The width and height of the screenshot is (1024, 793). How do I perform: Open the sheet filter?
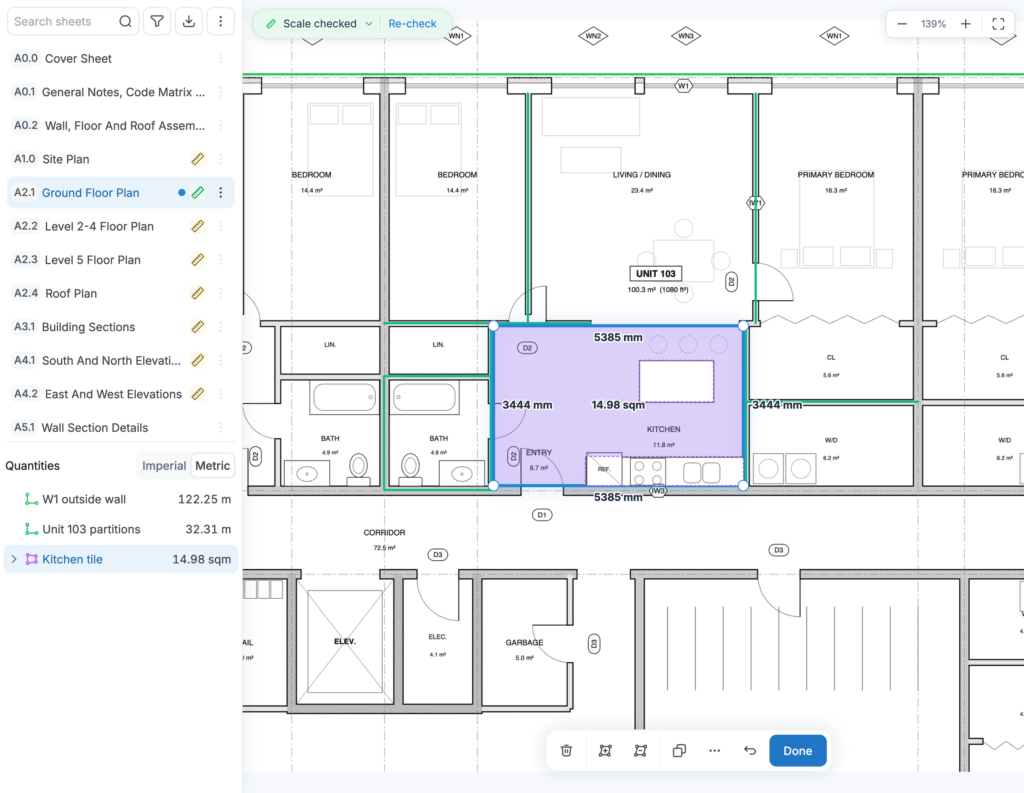157,22
